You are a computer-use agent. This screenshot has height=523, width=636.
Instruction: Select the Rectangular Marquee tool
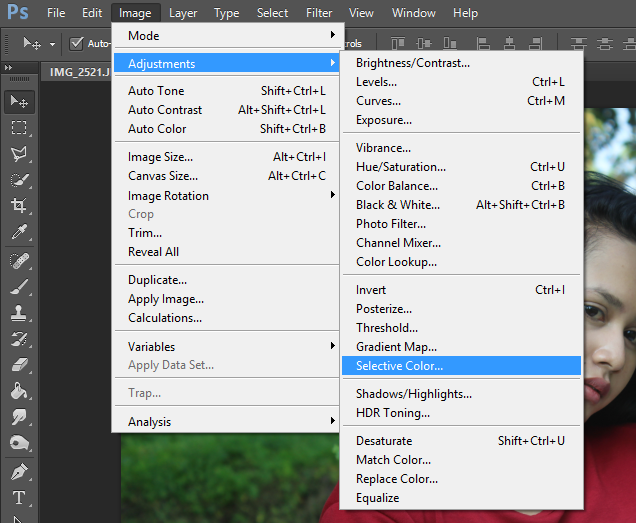tap(19, 128)
